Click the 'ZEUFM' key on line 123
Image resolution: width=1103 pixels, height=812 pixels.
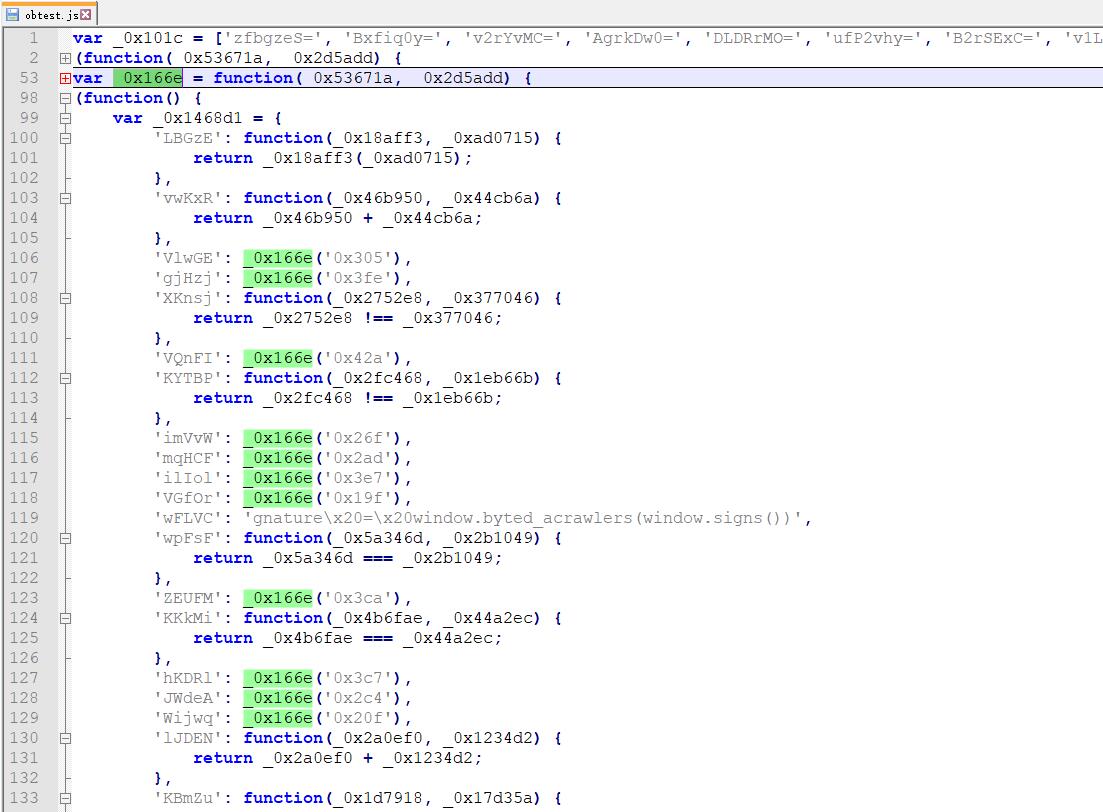pos(188,598)
